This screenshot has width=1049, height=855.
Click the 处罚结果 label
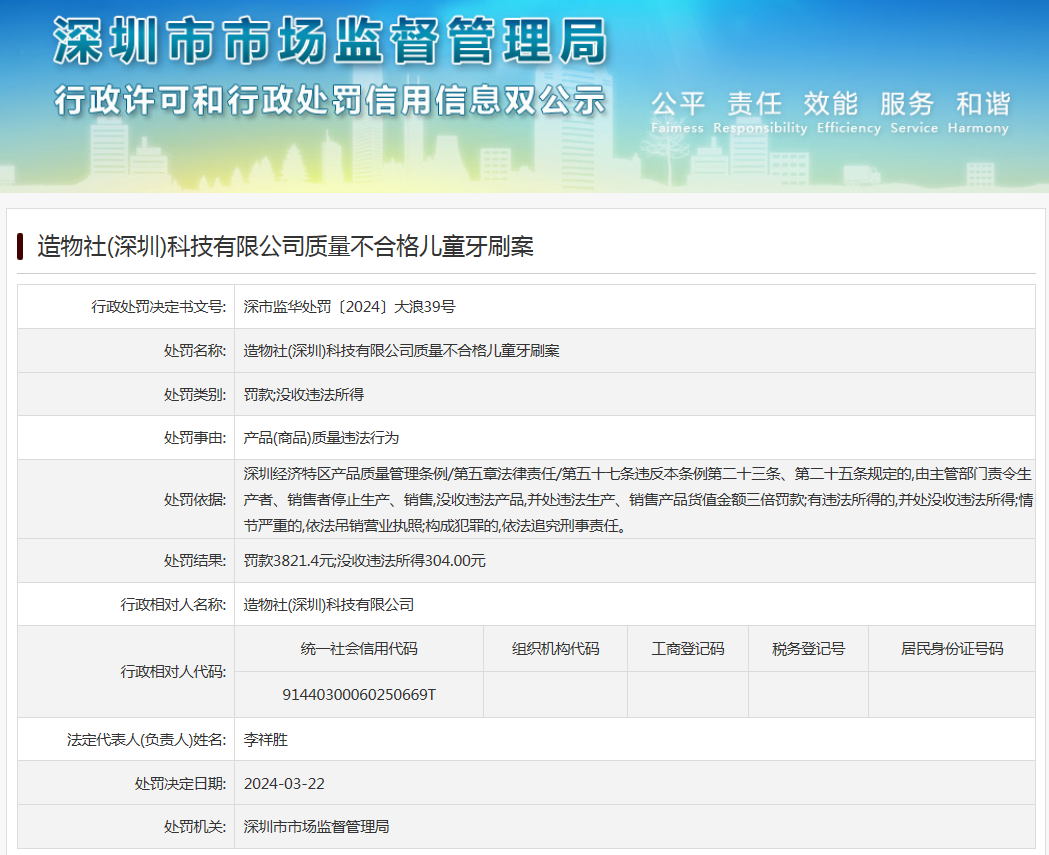(195, 561)
